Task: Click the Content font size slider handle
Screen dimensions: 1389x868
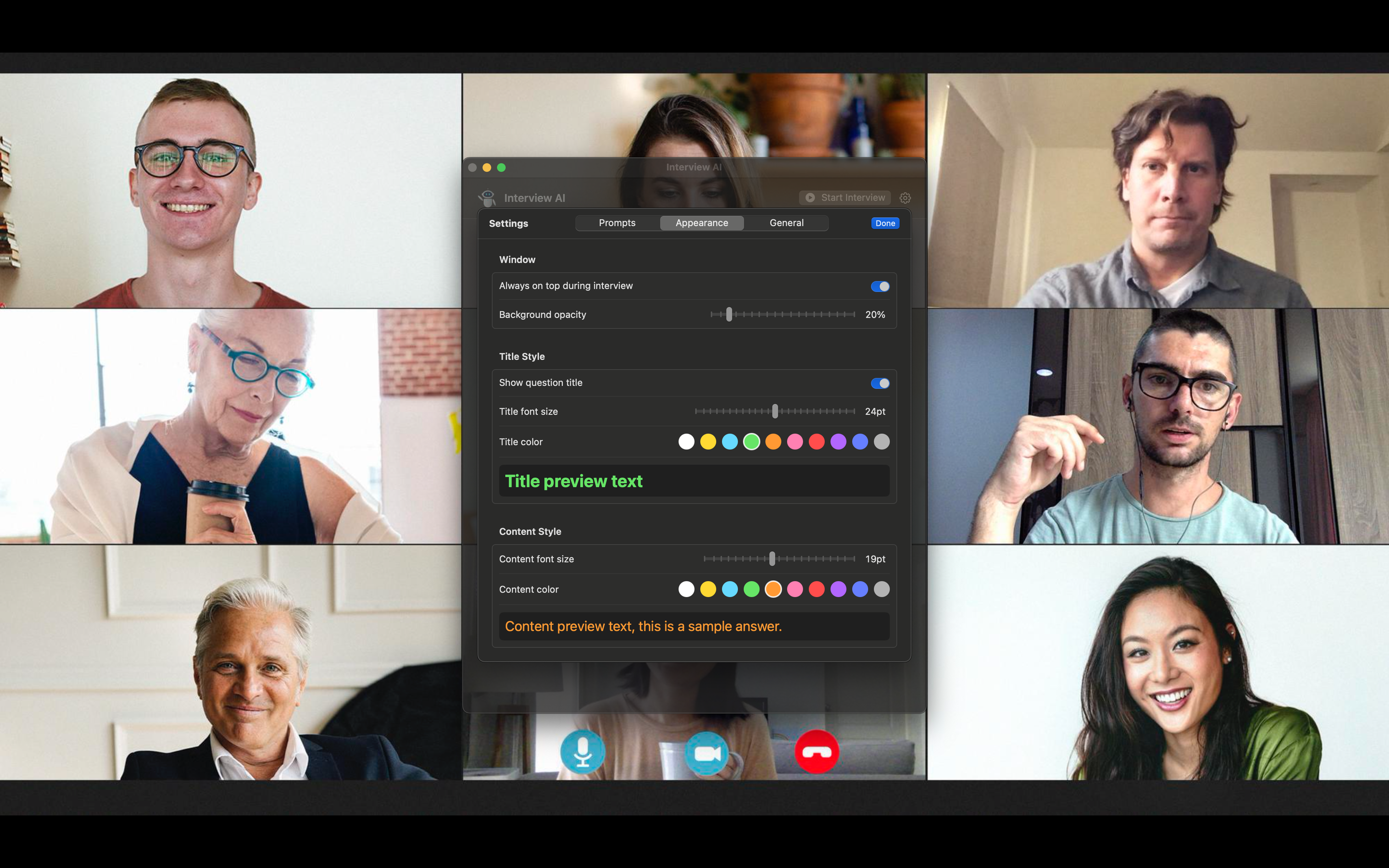Action: [773, 558]
